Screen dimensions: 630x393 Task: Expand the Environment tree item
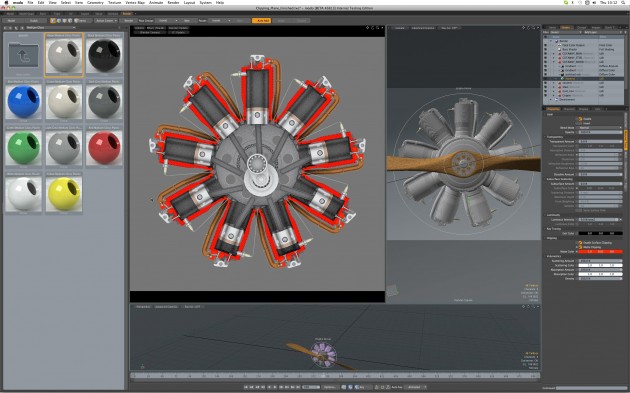pos(551,99)
